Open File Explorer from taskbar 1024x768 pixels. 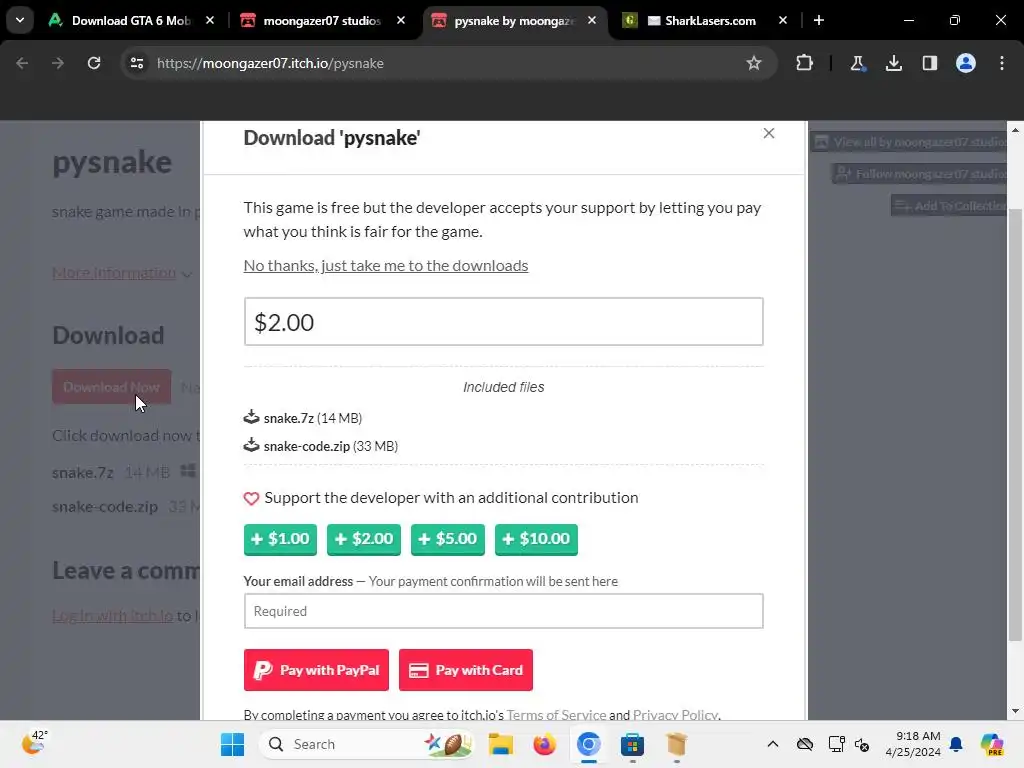pyautogui.click(x=501, y=744)
